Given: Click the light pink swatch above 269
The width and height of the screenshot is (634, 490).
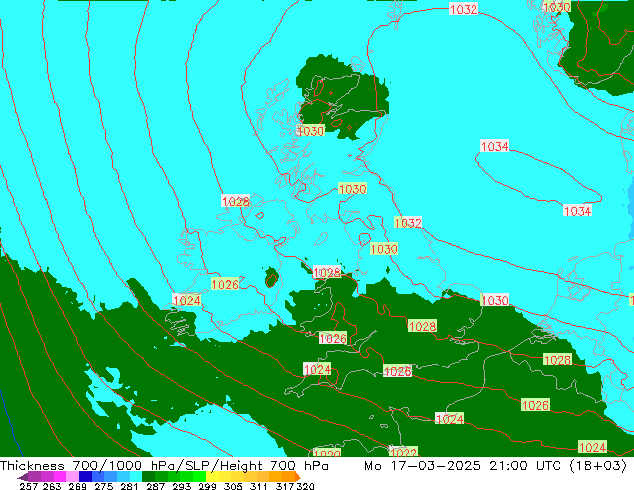Looking at the screenshot, I should (x=72, y=477).
